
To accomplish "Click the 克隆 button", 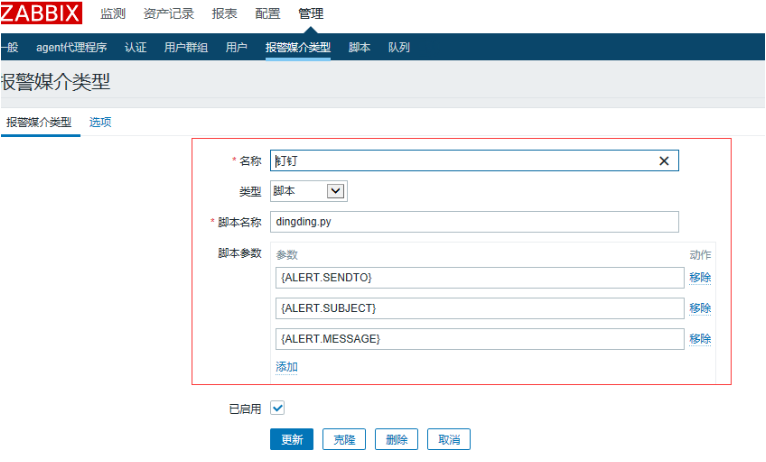I will coord(344,440).
